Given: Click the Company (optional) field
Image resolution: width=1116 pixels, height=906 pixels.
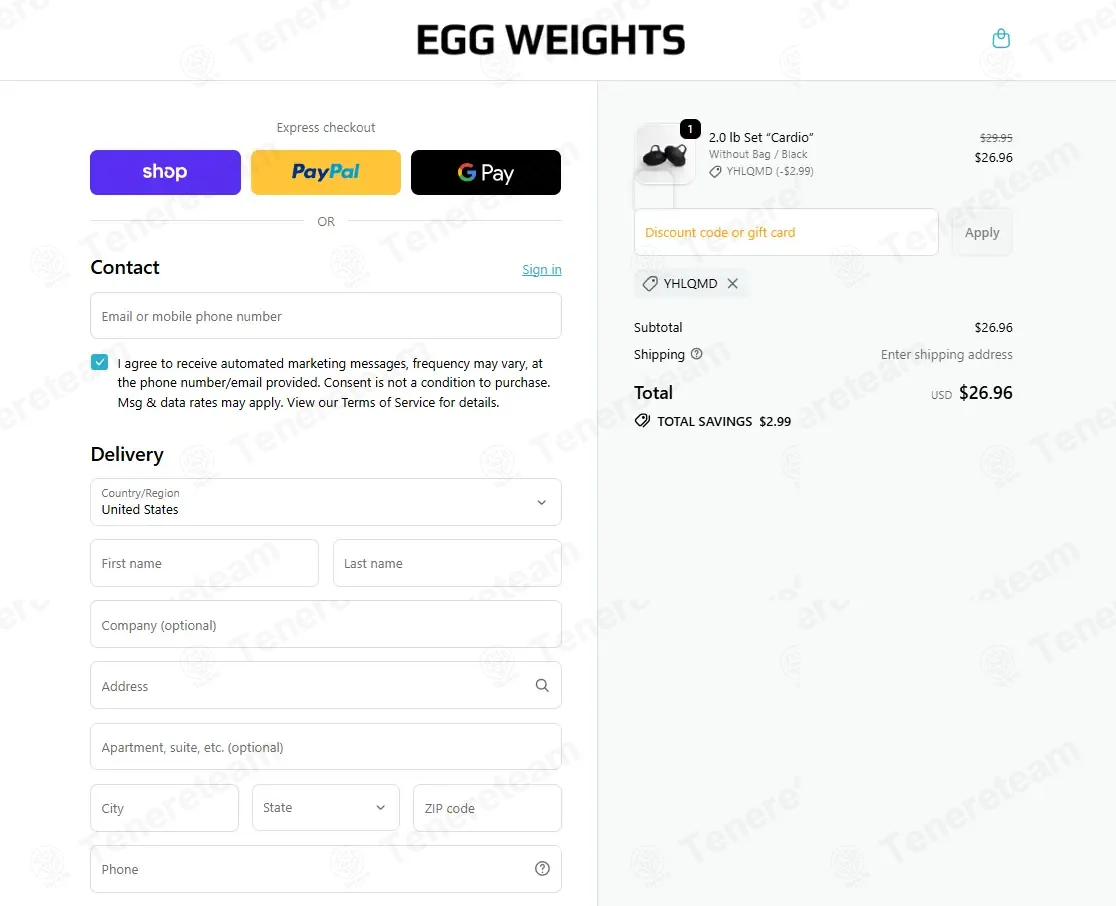Looking at the screenshot, I should pos(326,625).
